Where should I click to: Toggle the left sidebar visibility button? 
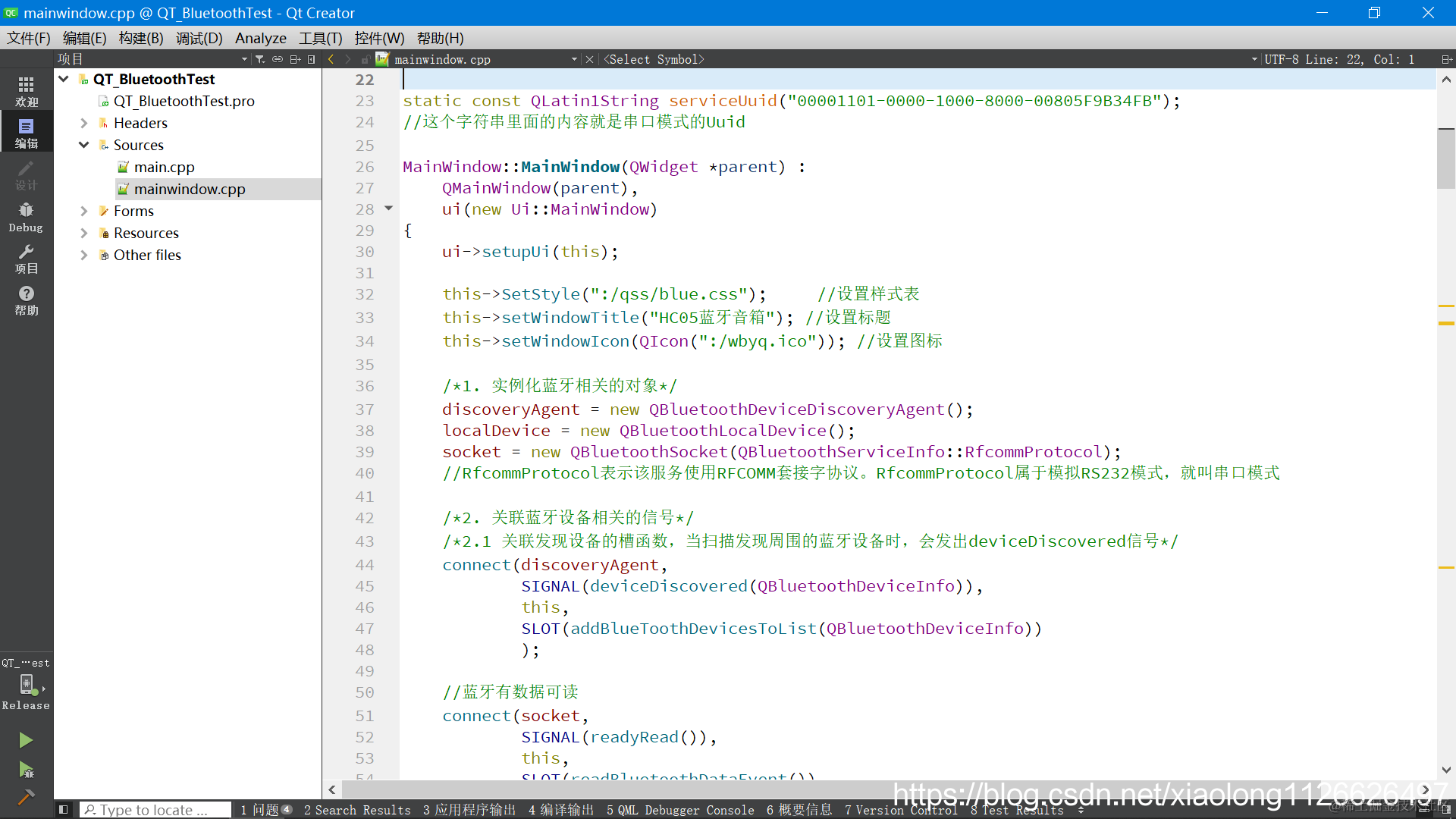point(64,810)
